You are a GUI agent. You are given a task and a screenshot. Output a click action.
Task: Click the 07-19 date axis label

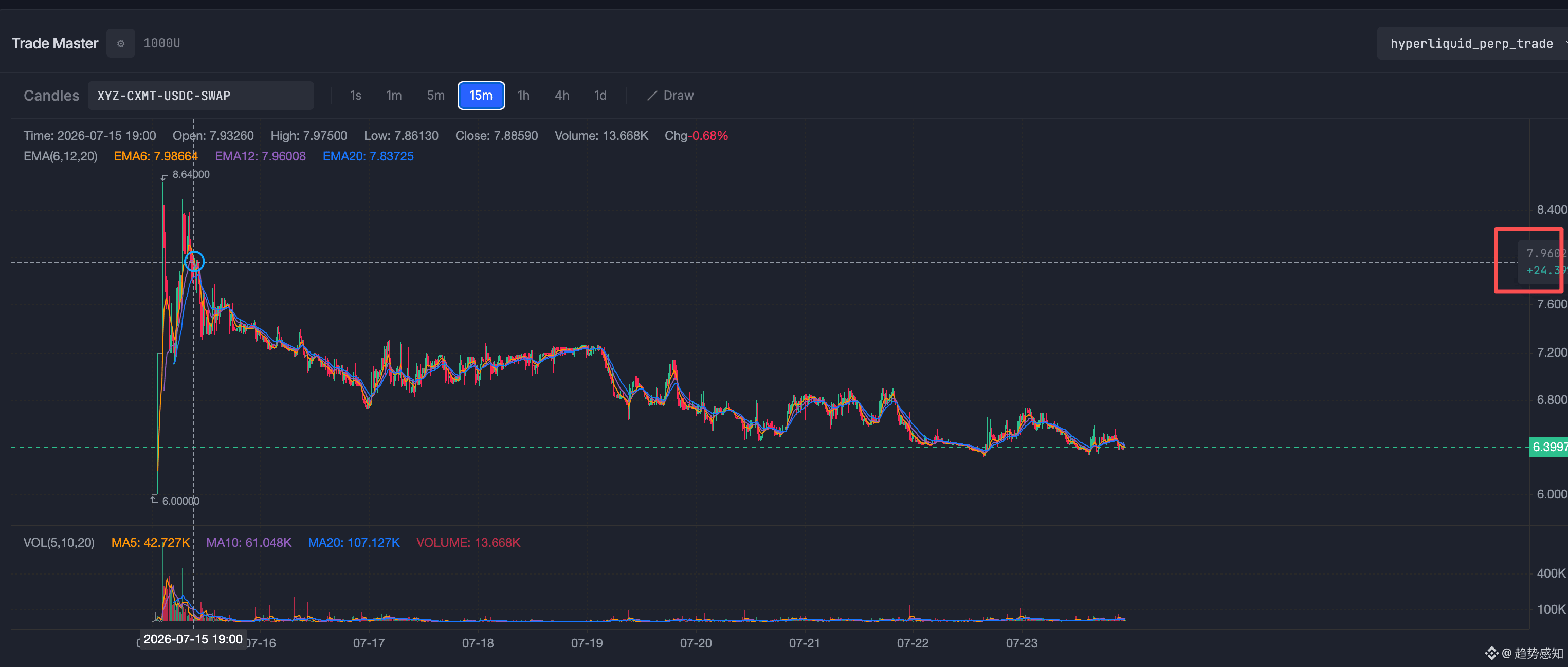click(587, 643)
